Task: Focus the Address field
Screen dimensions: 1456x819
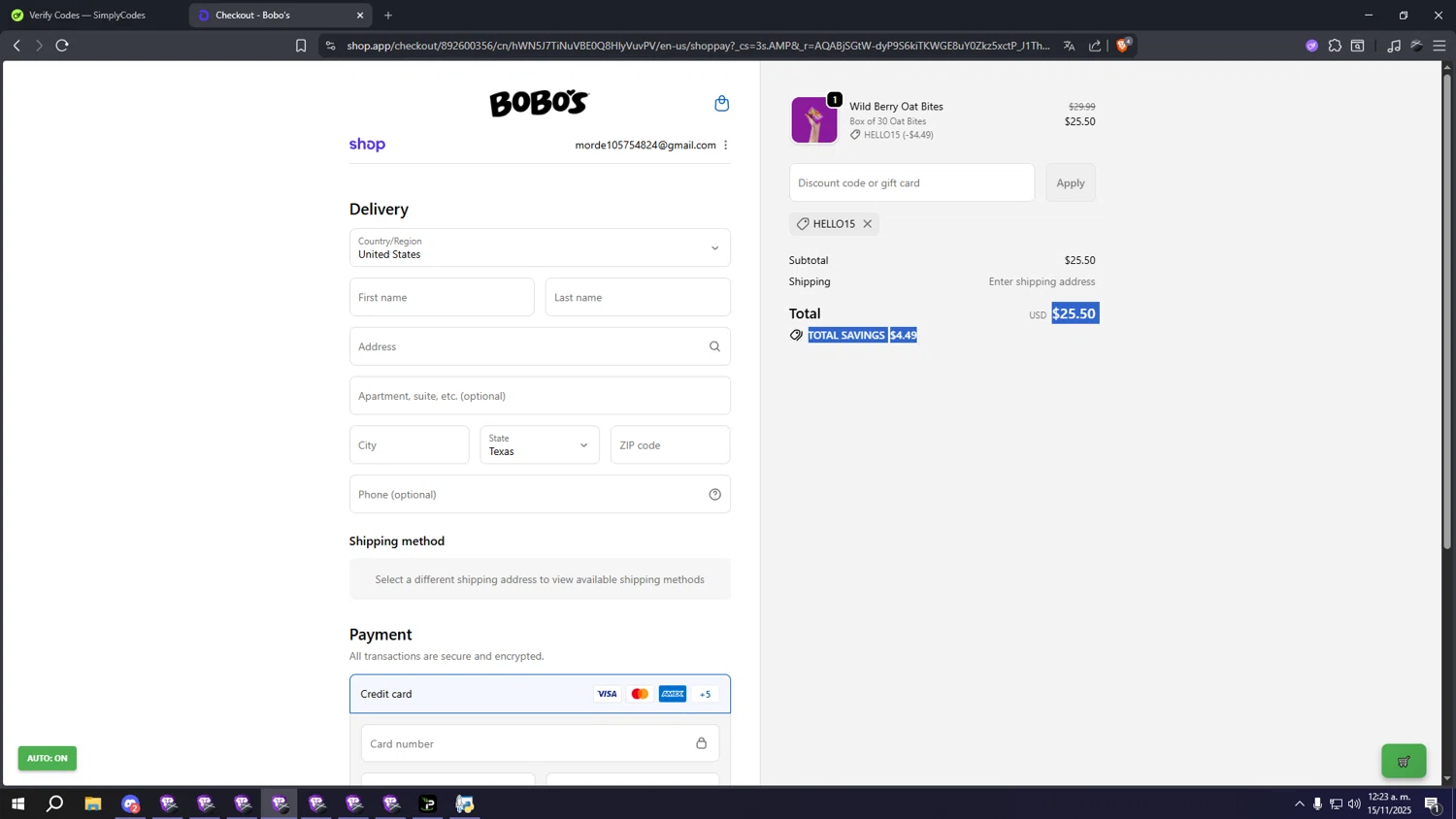Action: point(540,346)
